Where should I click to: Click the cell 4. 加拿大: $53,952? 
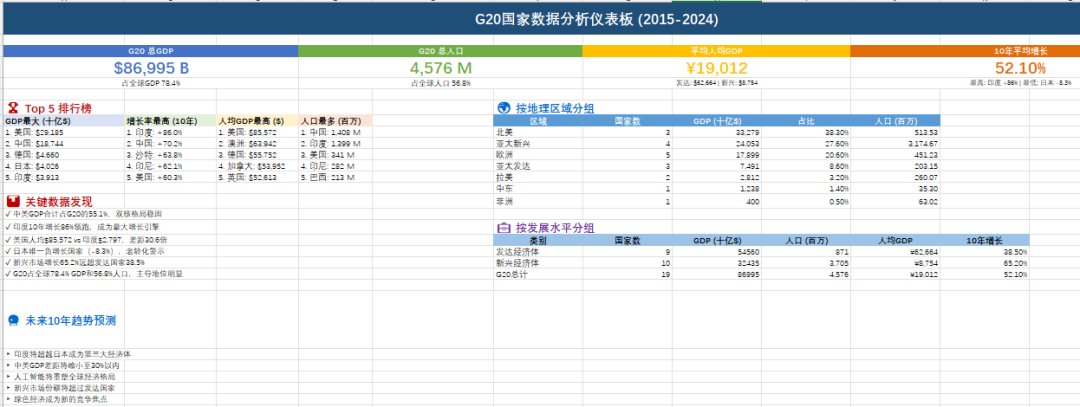(x=258, y=166)
